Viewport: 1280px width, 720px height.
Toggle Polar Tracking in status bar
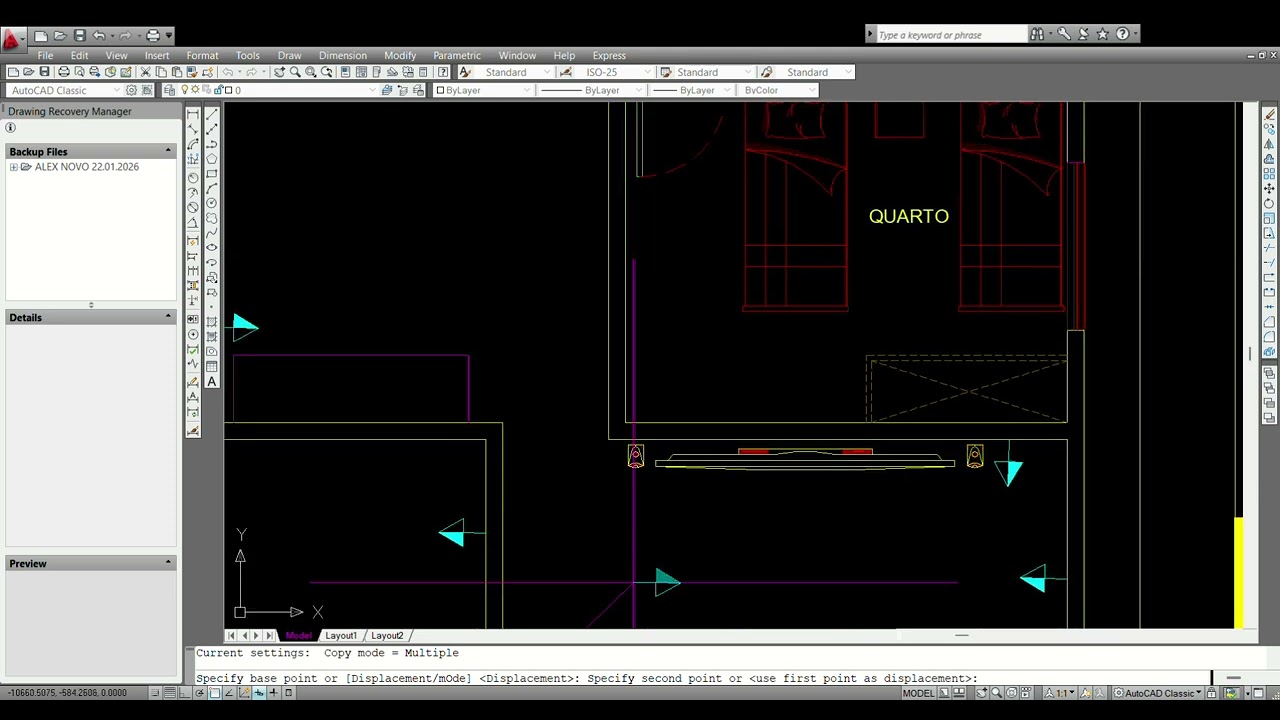200,693
